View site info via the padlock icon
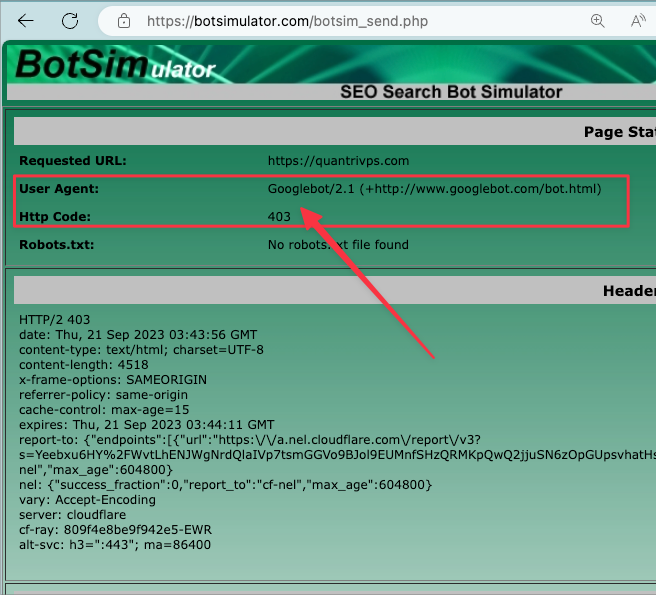Viewport: 656px width, 595px height. point(124,20)
